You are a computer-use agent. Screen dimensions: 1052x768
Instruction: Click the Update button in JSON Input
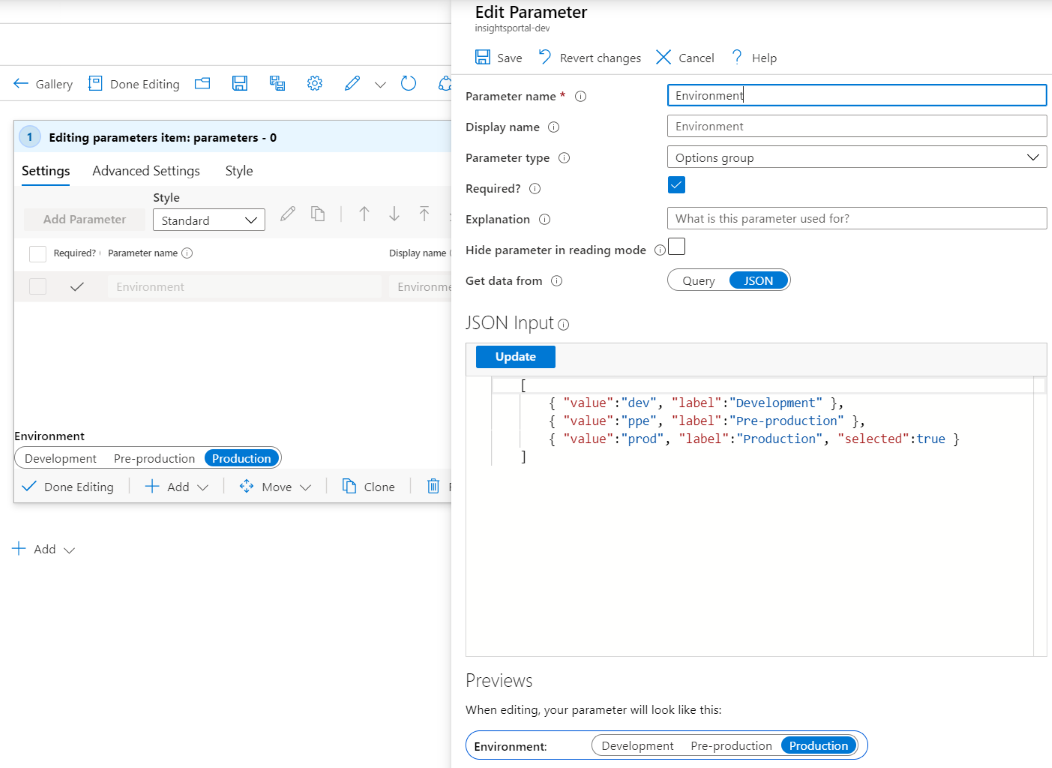tap(514, 356)
